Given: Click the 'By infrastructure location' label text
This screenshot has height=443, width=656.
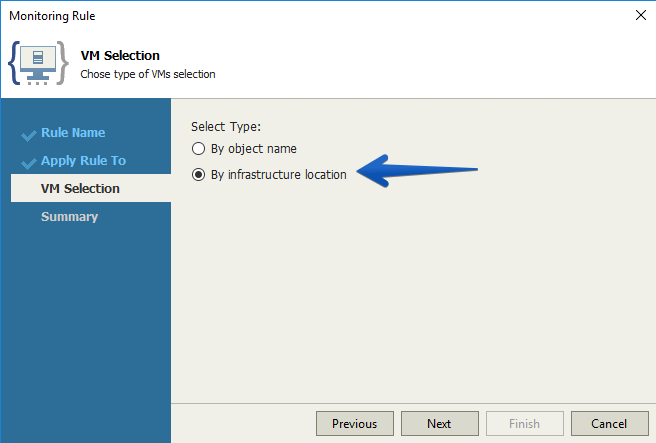Looking at the screenshot, I should (x=279, y=174).
